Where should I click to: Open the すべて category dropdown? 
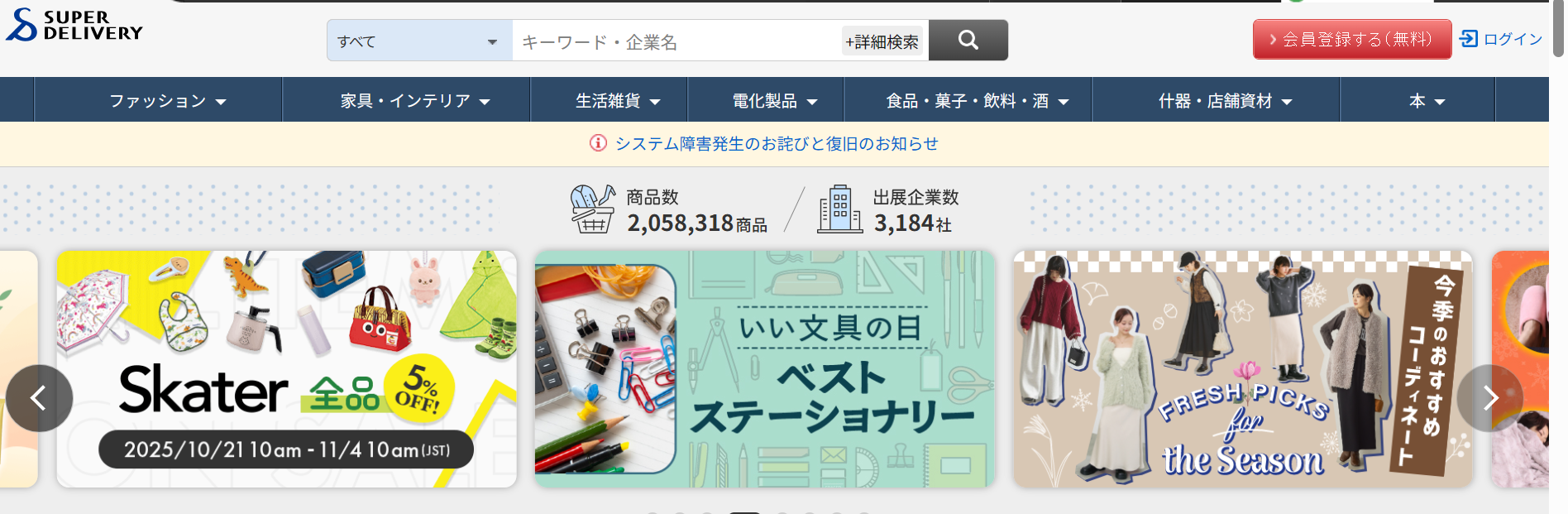pyautogui.click(x=419, y=41)
